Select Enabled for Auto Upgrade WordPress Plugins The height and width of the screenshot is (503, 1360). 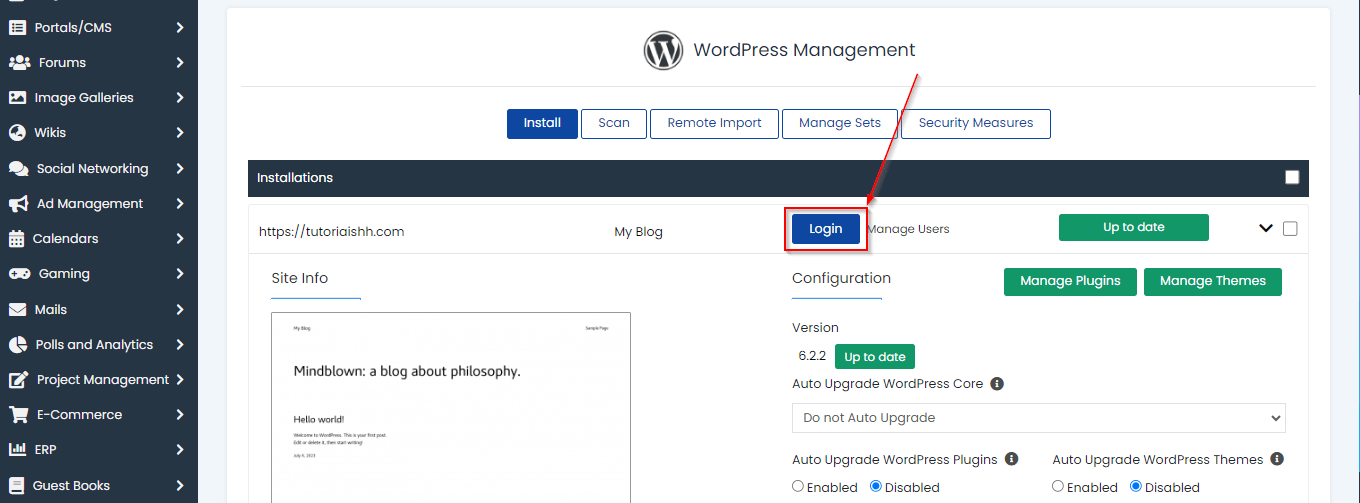[x=798, y=487]
